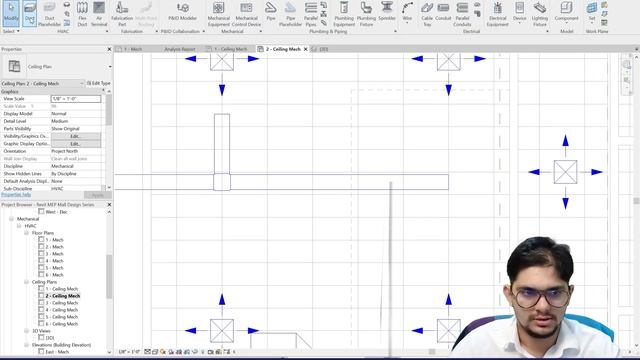
Task: Start the Pipe tool
Action: click(x=271, y=11)
